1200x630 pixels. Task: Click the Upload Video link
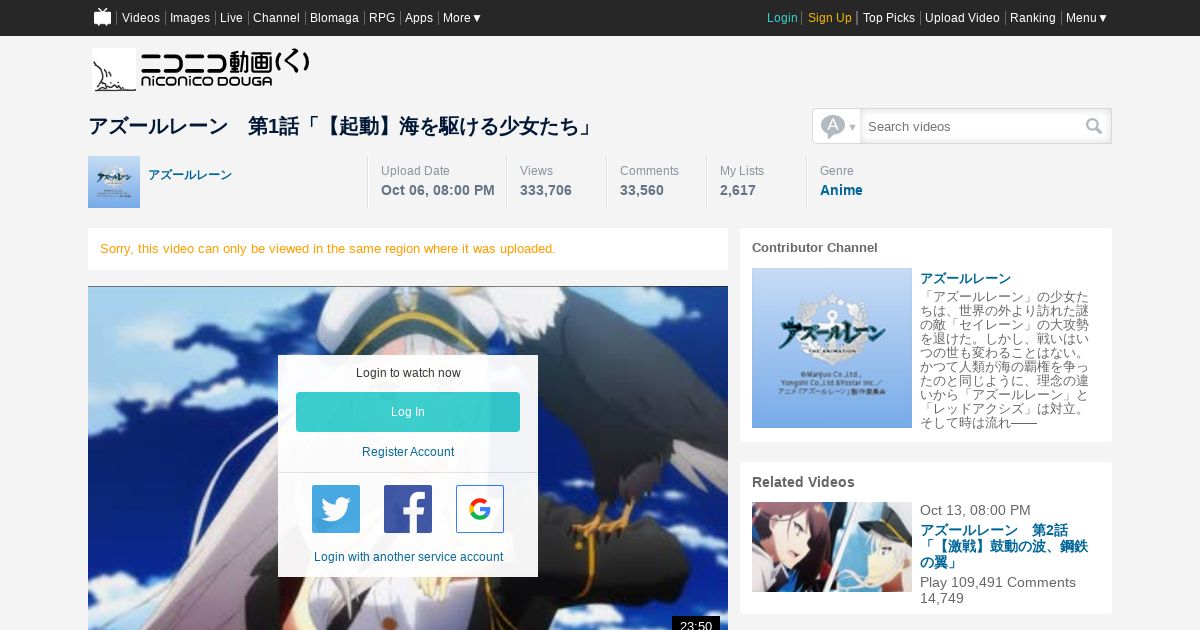point(962,18)
